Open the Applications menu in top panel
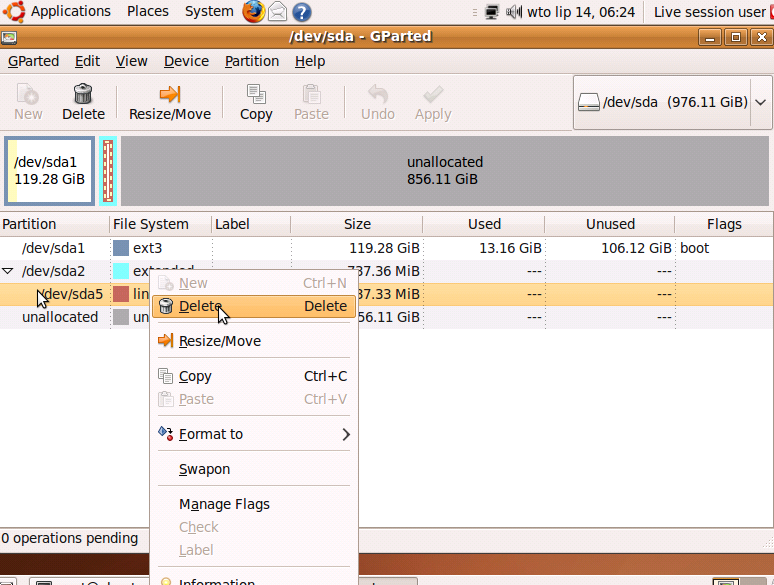Image resolution: width=774 pixels, height=585 pixels. (x=71, y=11)
